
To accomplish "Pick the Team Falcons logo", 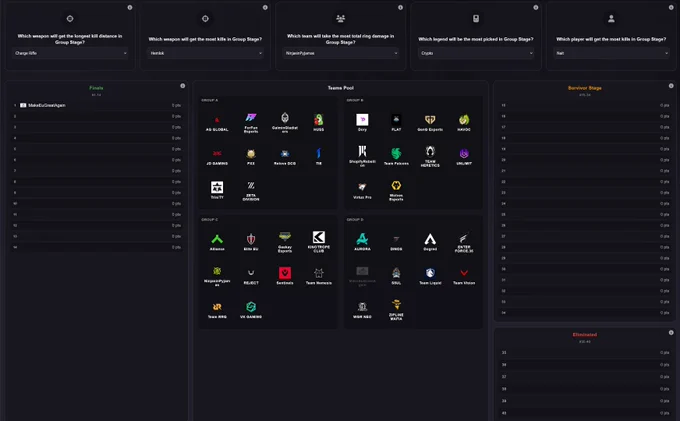I will pyautogui.click(x=396, y=153).
